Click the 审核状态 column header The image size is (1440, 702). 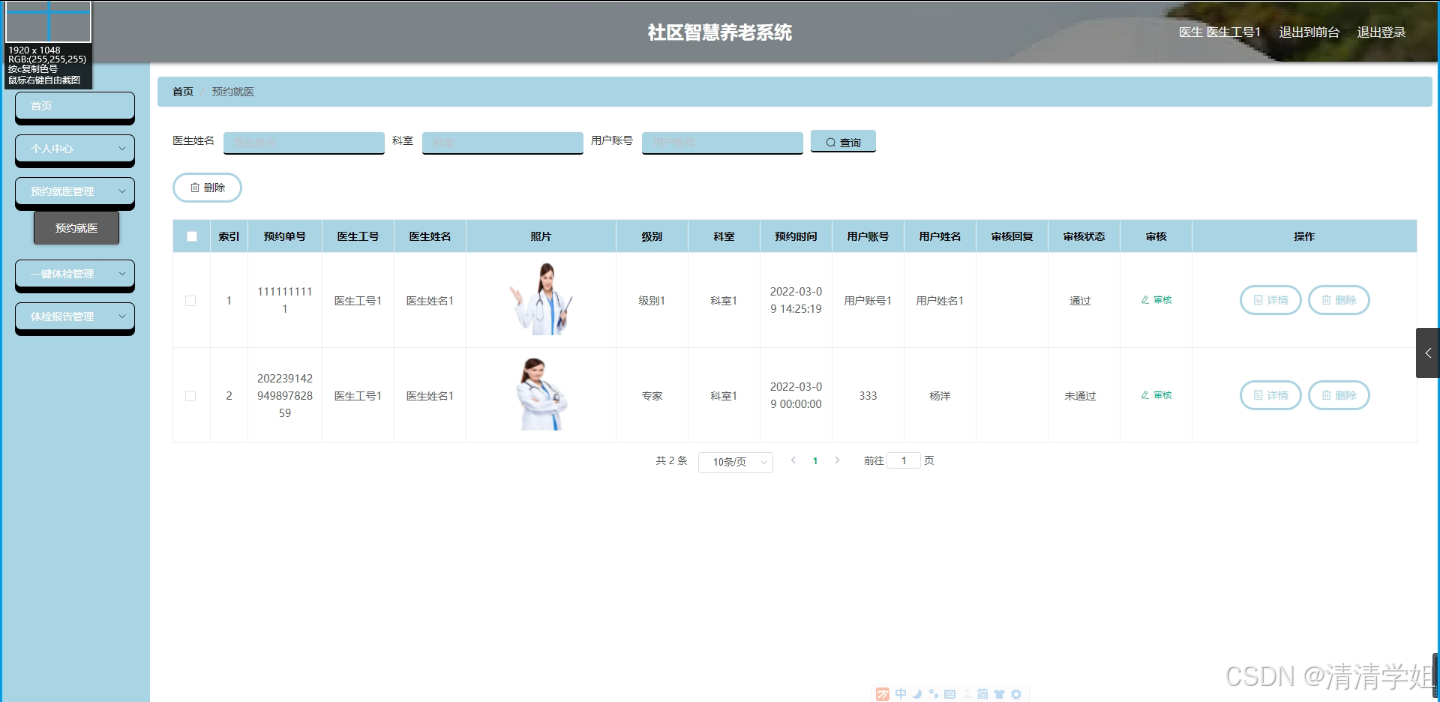pos(1084,237)
